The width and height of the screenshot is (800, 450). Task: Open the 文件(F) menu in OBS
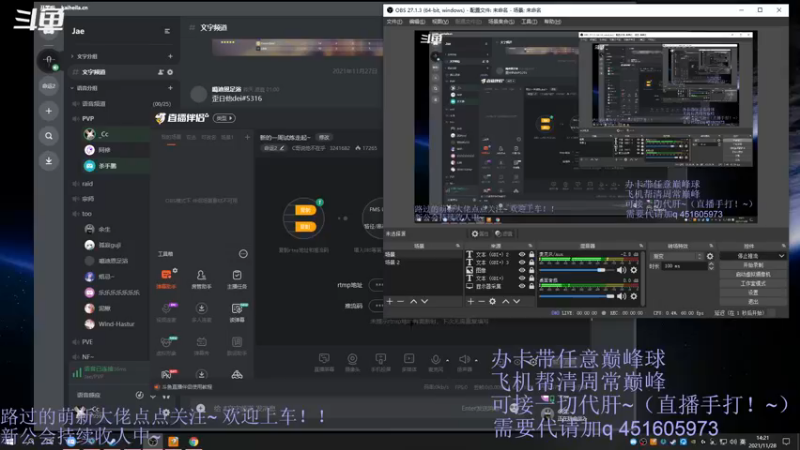pos(394,21)
